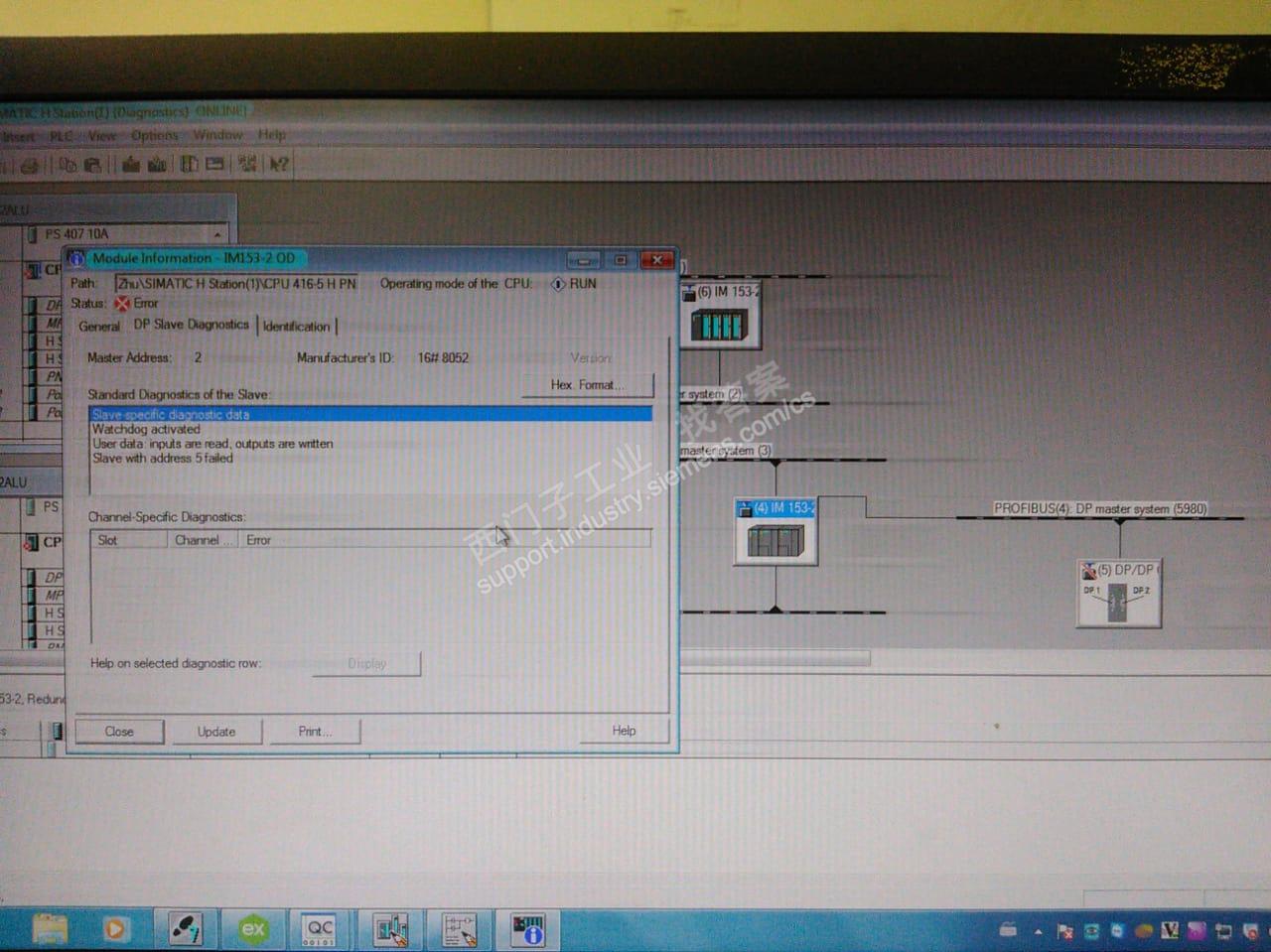Open the LAD/STL/FBD editor taskbar icon

click(460, 930)
